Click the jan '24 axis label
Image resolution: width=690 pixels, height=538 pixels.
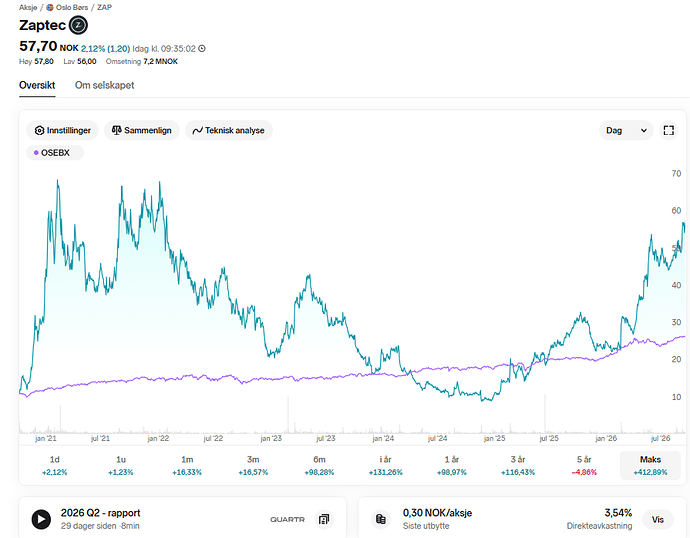(x=383, y=439)
